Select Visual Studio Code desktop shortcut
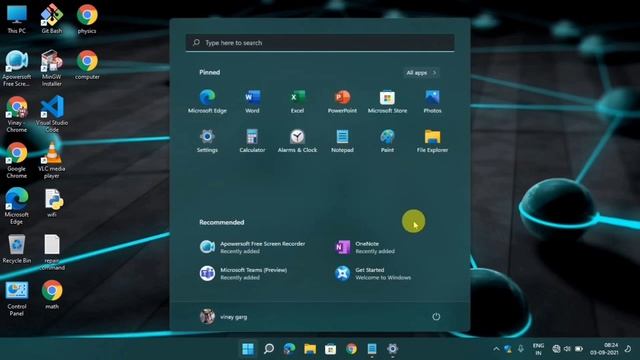This screenshot has height=360, width=640. tap(52, 114)
